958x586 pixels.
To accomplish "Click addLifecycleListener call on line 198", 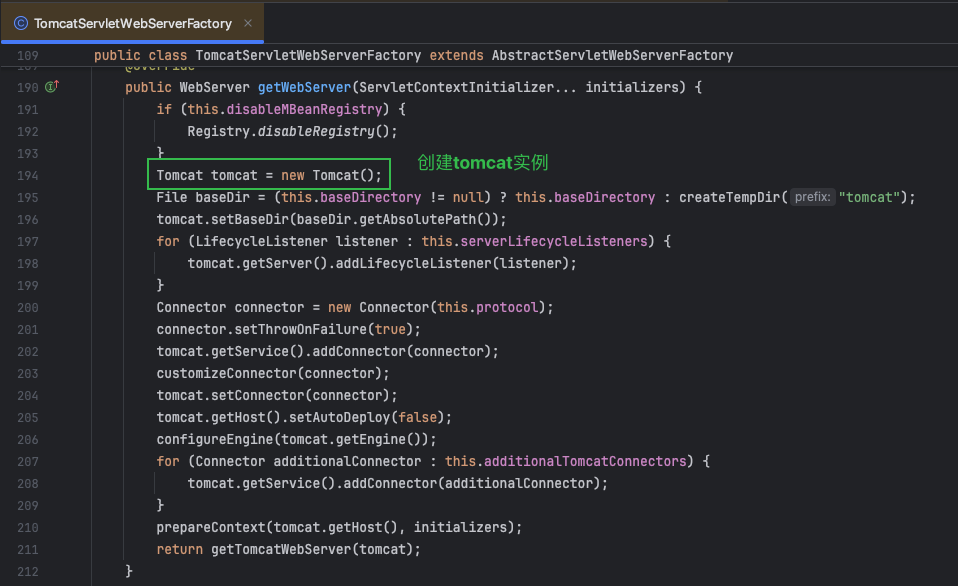I will (414, 263).
